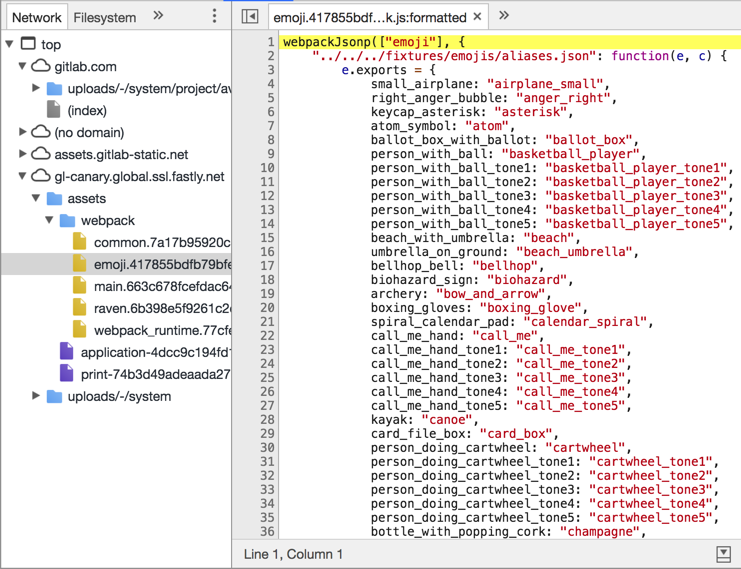This screenshot has height=569, width=741.
Task: Collapse the top frame tree node
Action: tap(10, 44)
